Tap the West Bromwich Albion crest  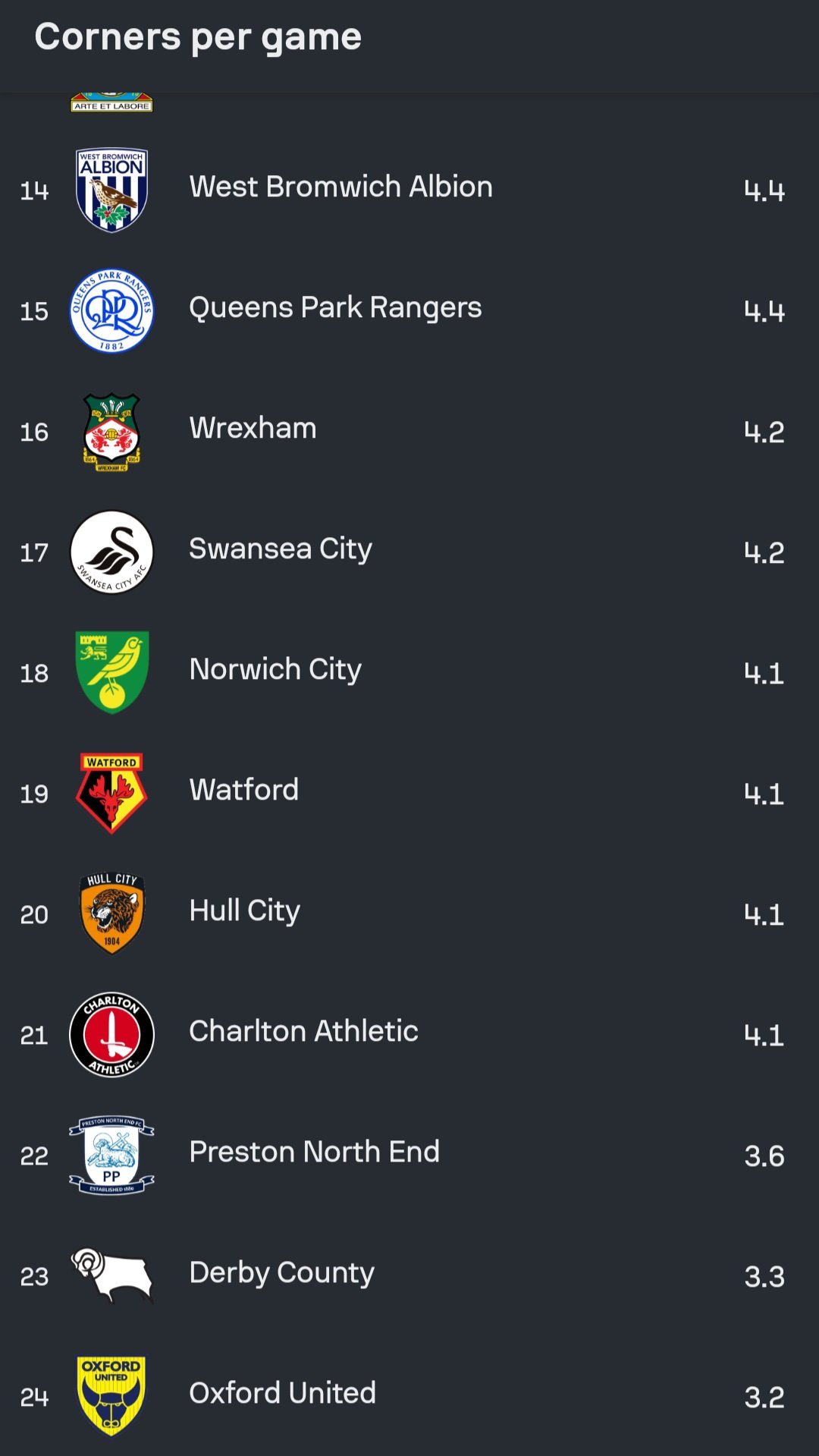111,190
